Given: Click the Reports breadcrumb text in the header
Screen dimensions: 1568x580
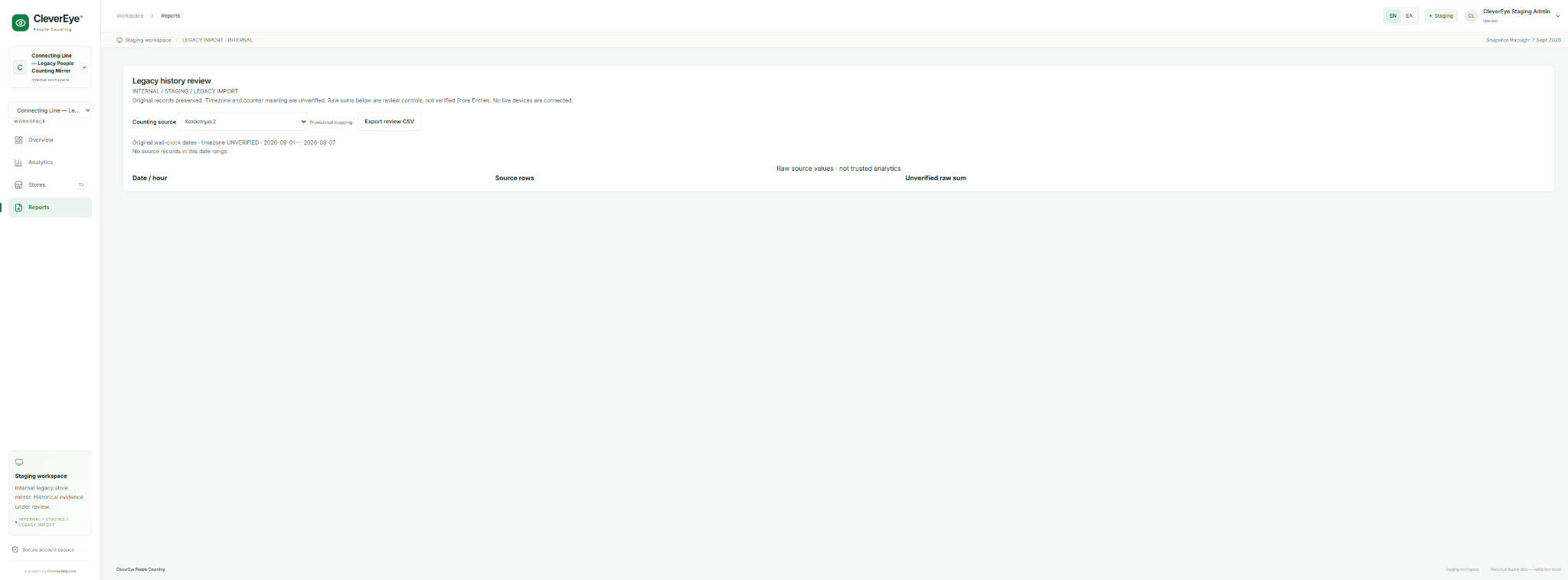Looking at the screenshot, I should (170, 16).
